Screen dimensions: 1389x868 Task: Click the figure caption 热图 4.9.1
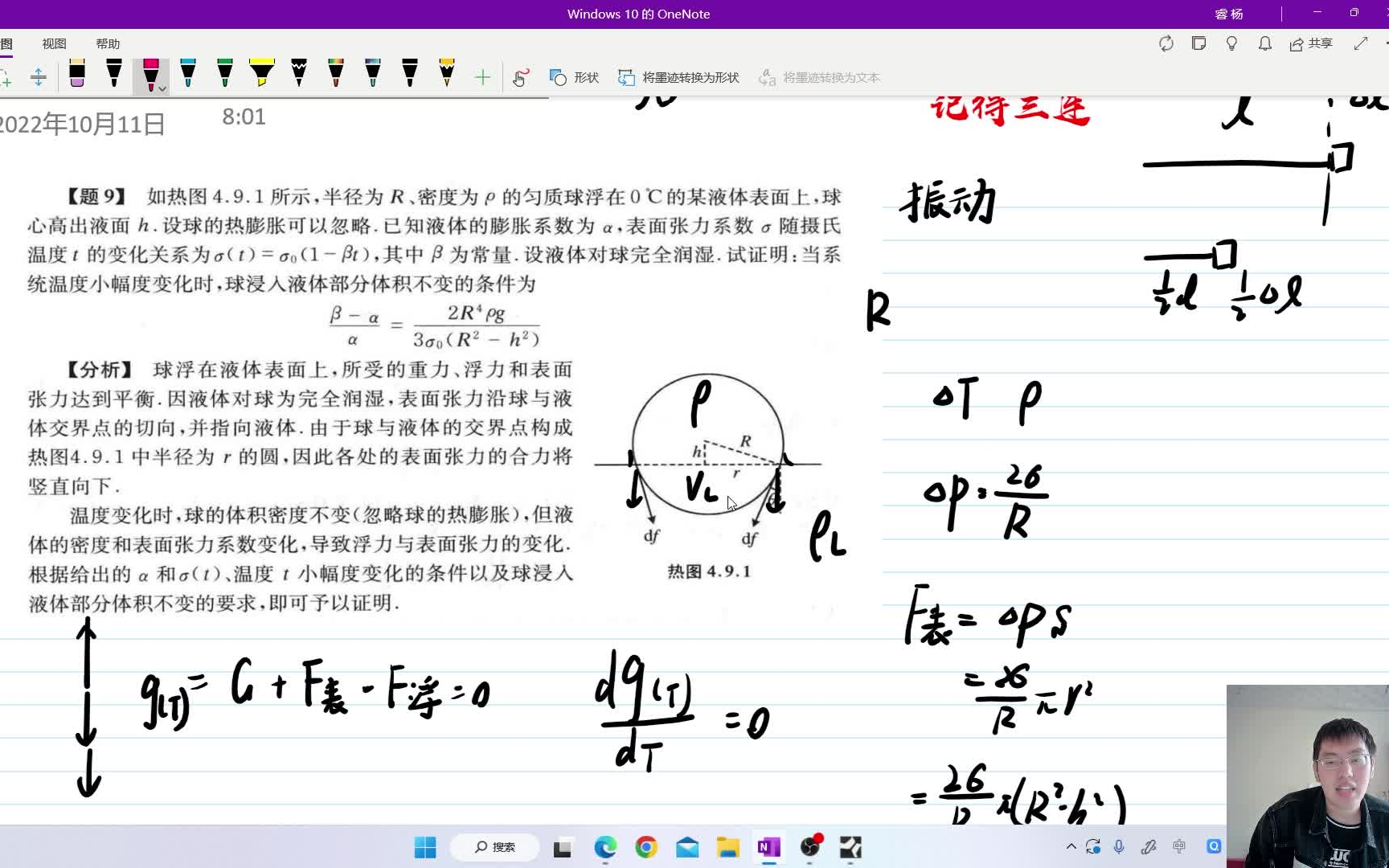(709, 571)
